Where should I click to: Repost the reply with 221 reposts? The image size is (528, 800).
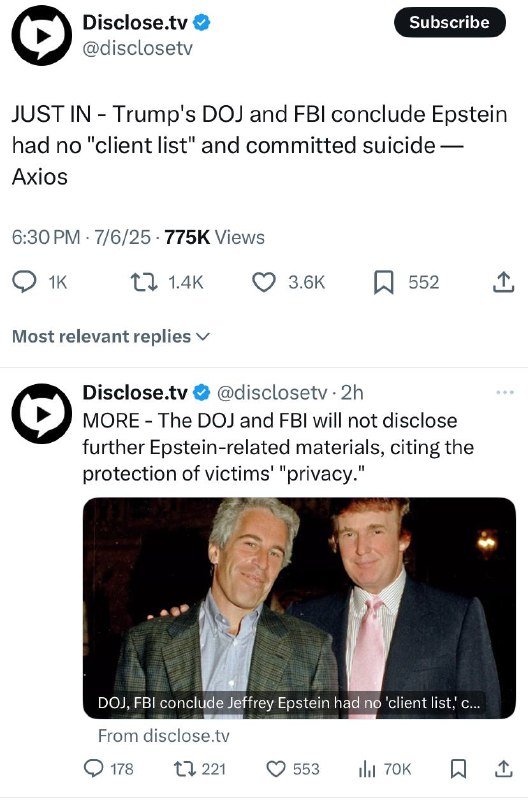(x=183, y=768)
